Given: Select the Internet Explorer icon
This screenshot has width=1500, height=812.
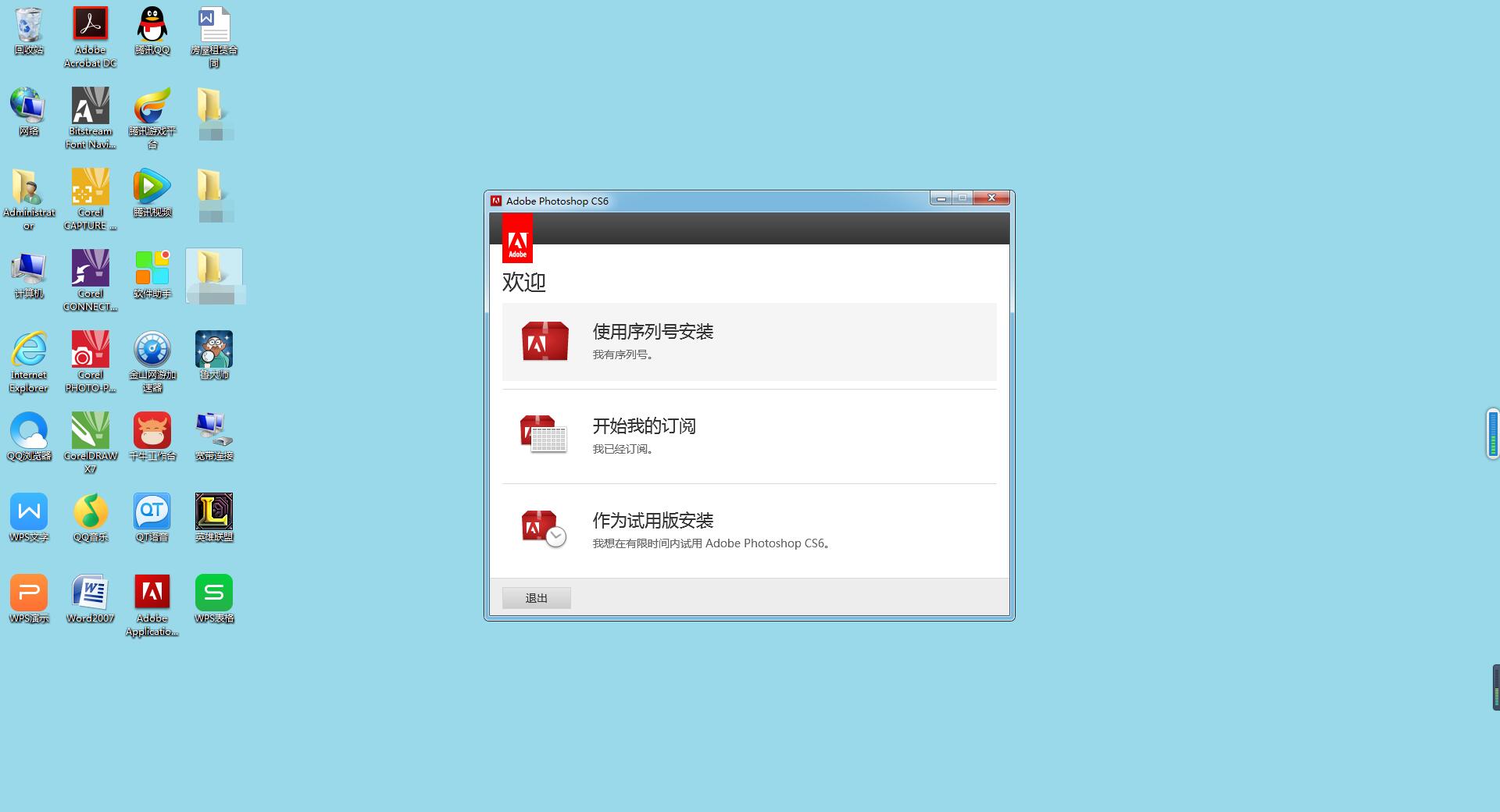Looking at the screenshot, I should (x=29, y=361).
